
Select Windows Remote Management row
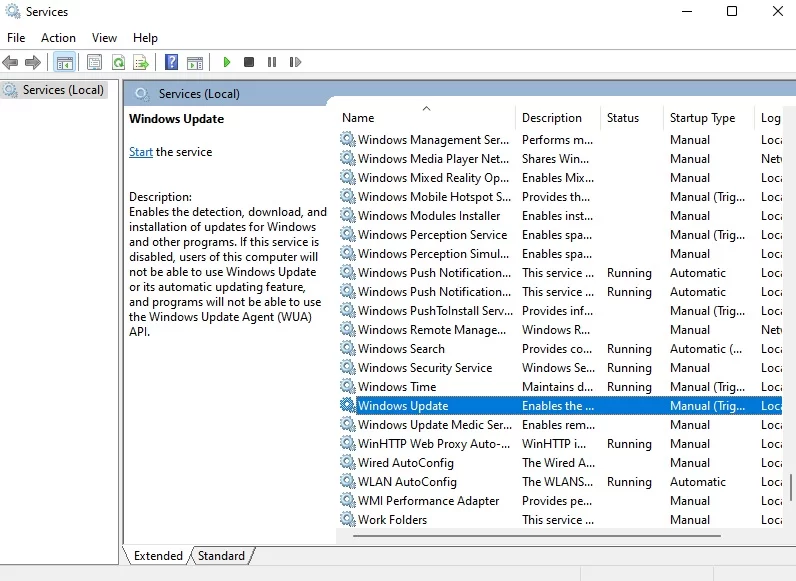(560, 330)
